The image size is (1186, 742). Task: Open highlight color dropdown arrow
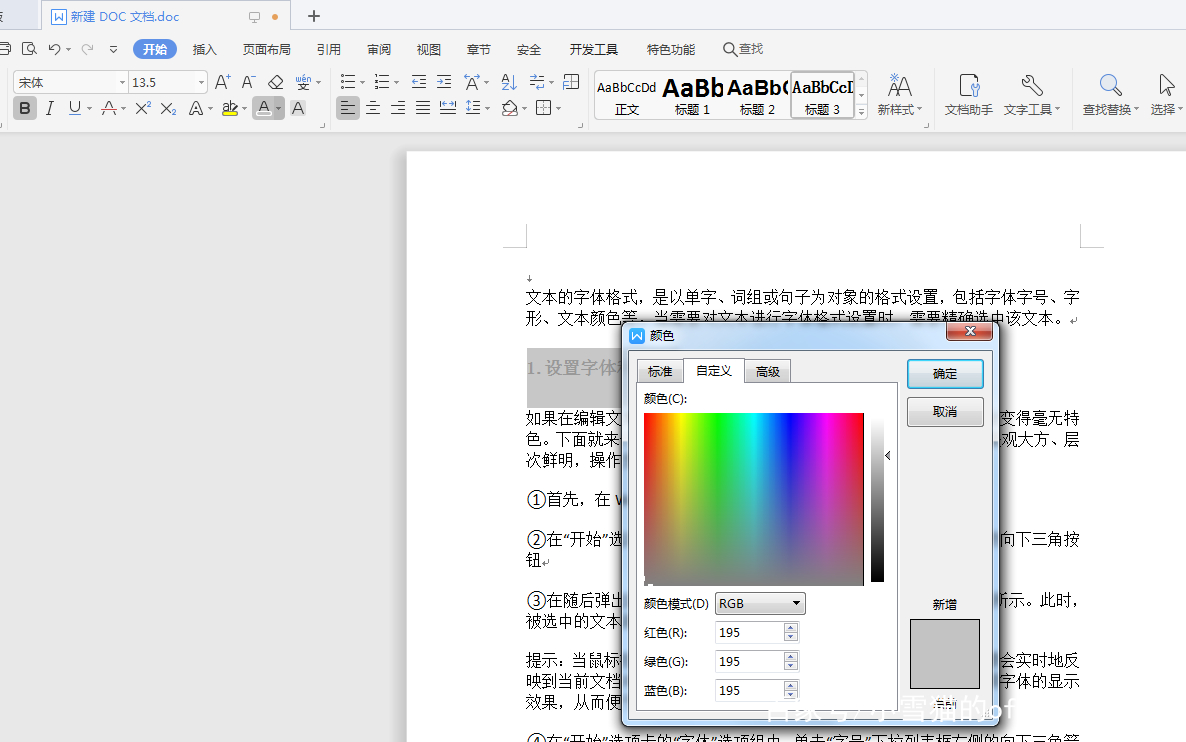pos(244,109)
